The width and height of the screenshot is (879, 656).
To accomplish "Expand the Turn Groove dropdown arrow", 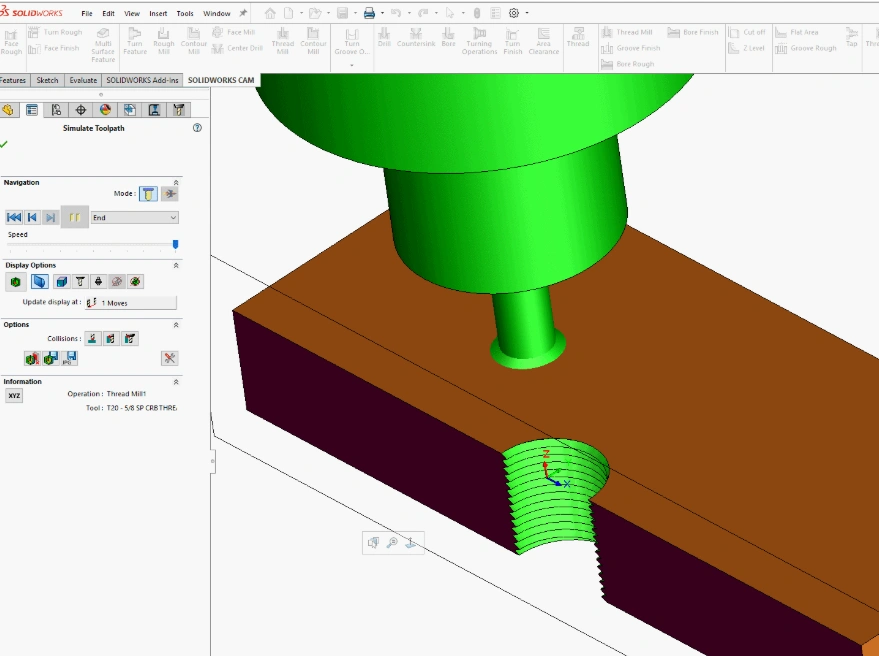I will tap(351, 65).
